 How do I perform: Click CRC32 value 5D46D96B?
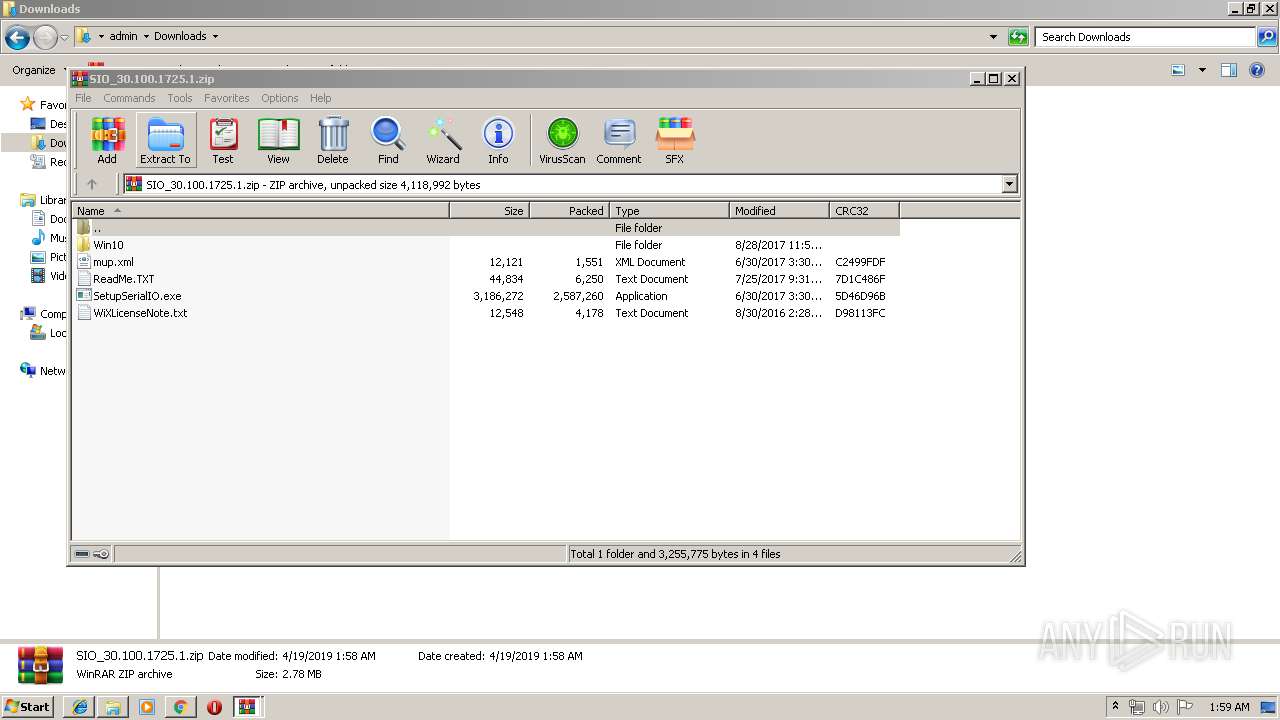tap(860, 296)
